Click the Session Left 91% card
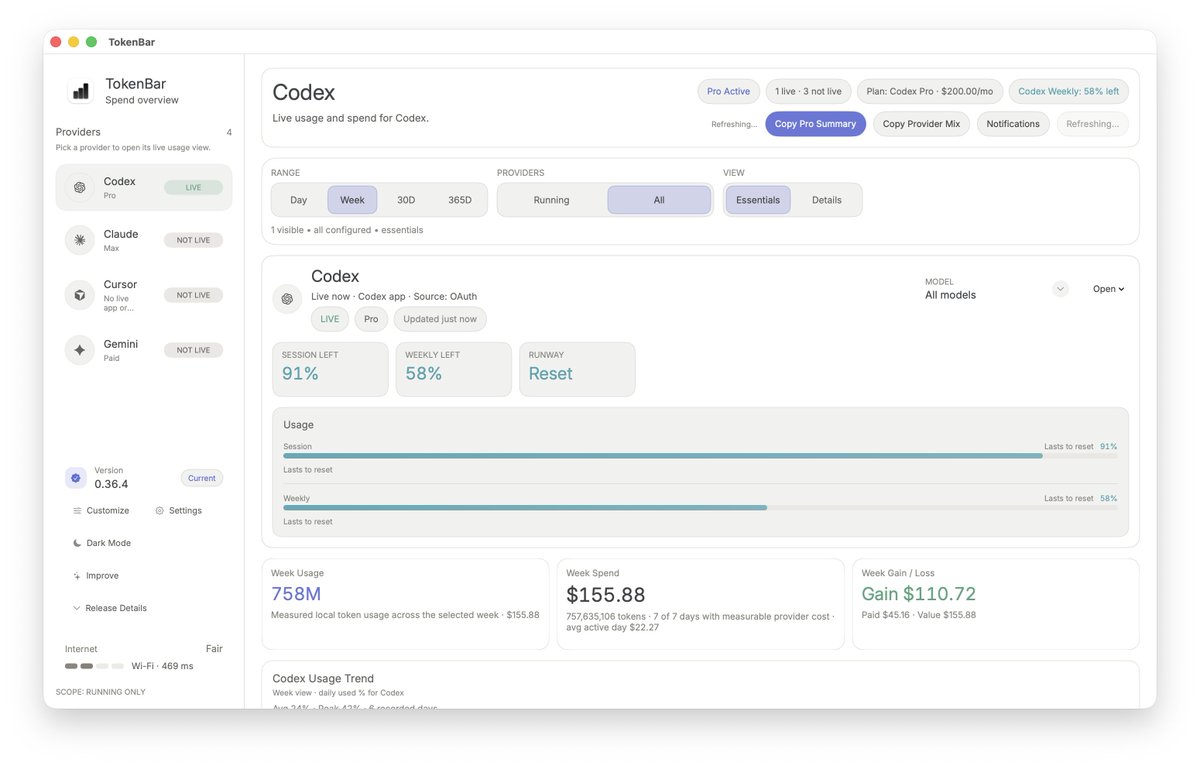 [330, 369]
